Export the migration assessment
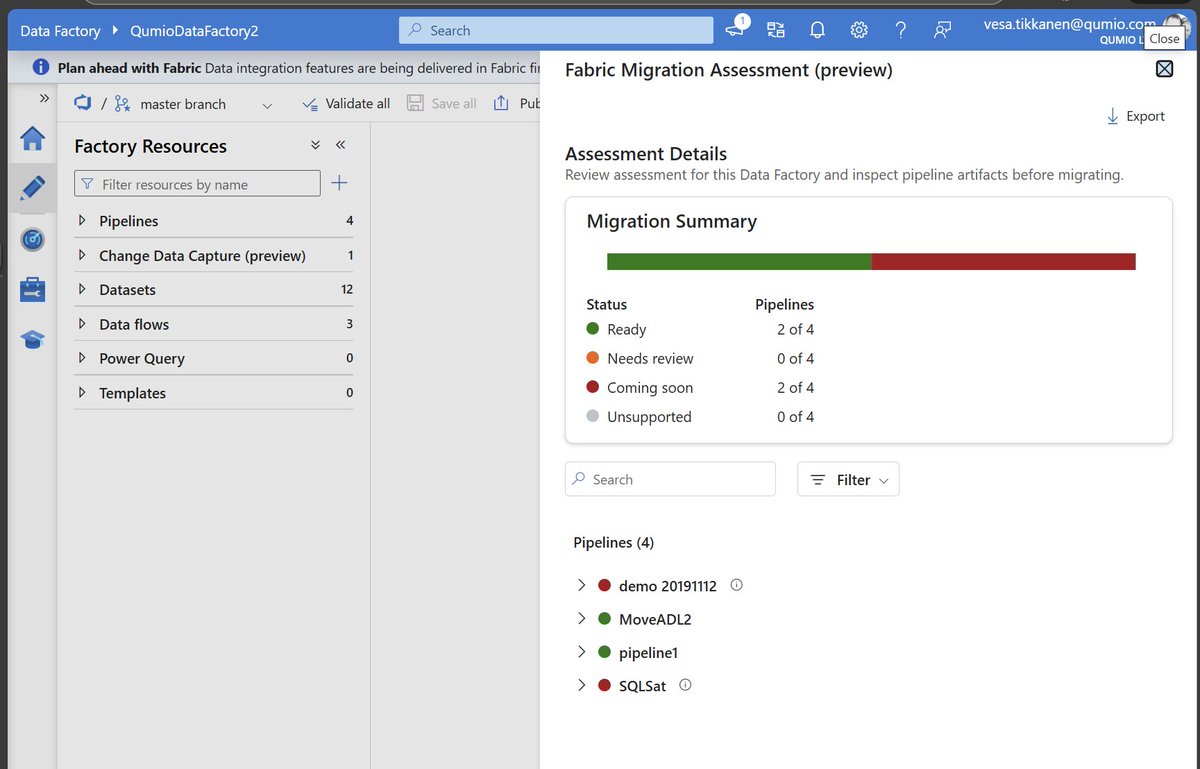 [1135, 116]
